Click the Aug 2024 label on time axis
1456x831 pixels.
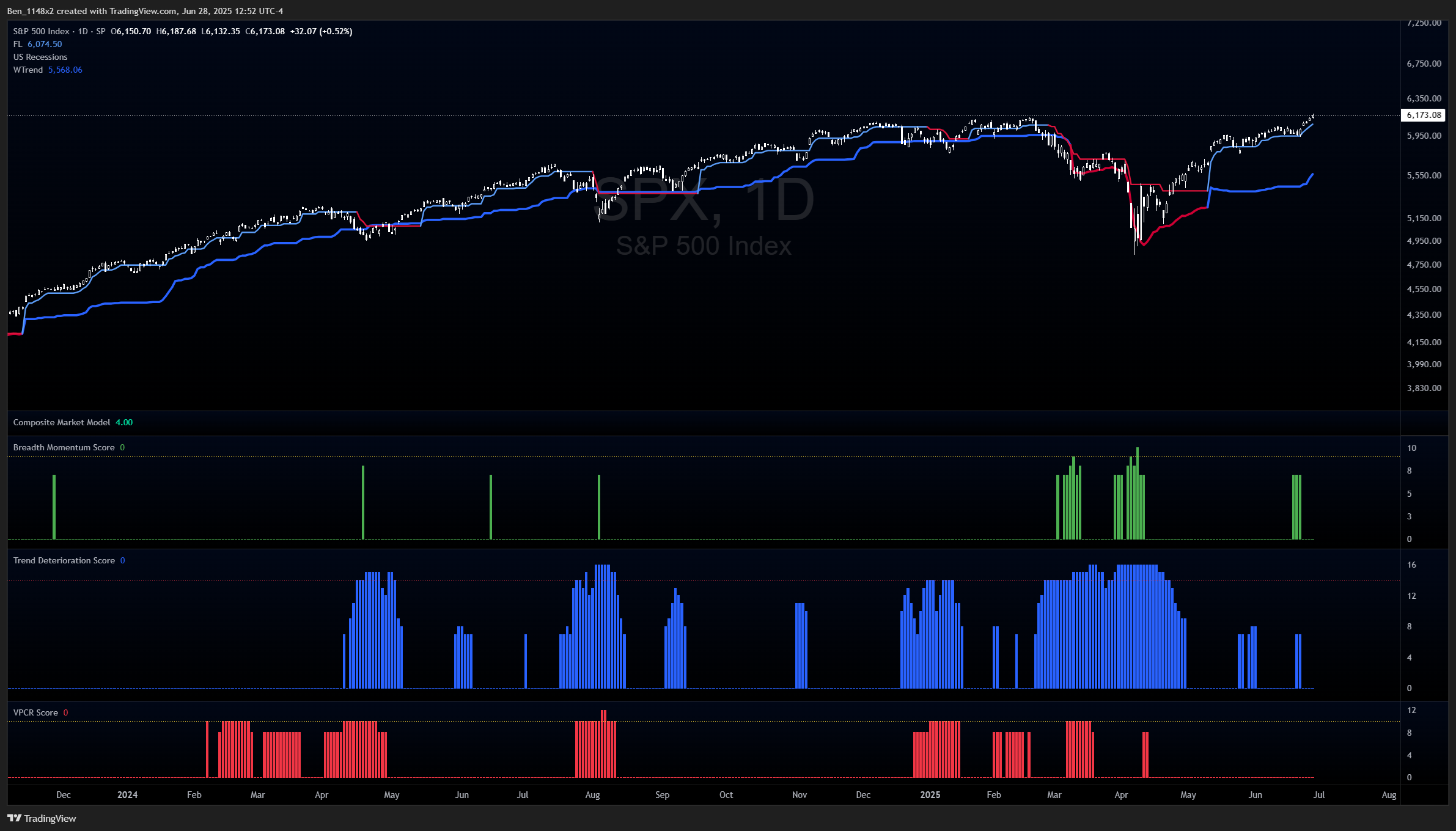tap(592, 795)
